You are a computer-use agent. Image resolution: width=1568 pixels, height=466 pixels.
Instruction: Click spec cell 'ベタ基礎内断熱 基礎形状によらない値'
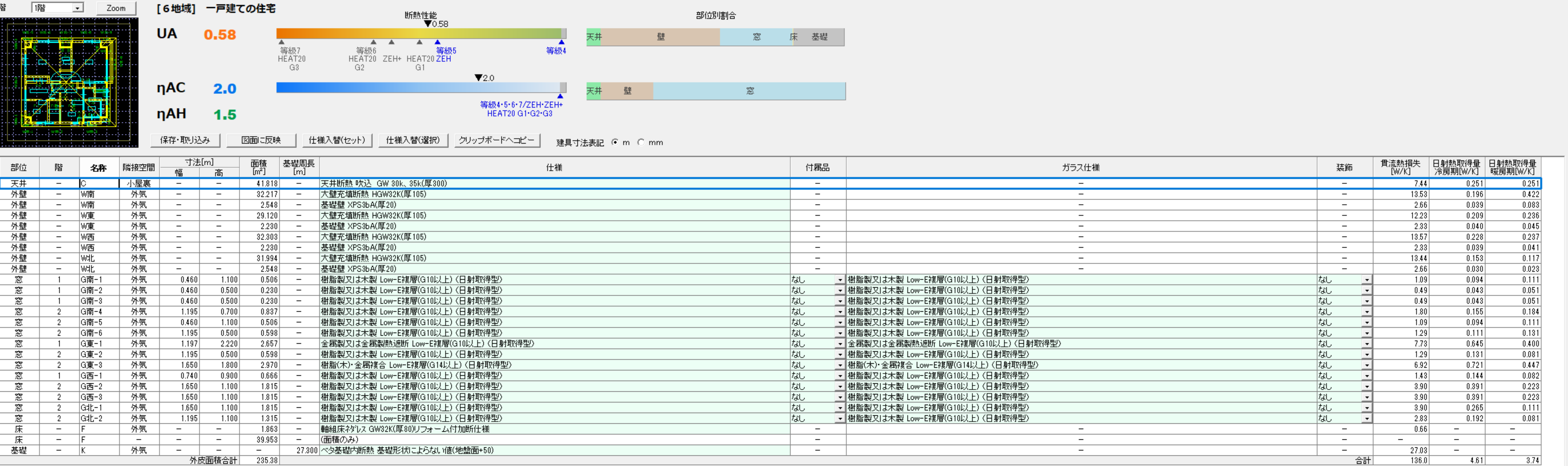554,451
